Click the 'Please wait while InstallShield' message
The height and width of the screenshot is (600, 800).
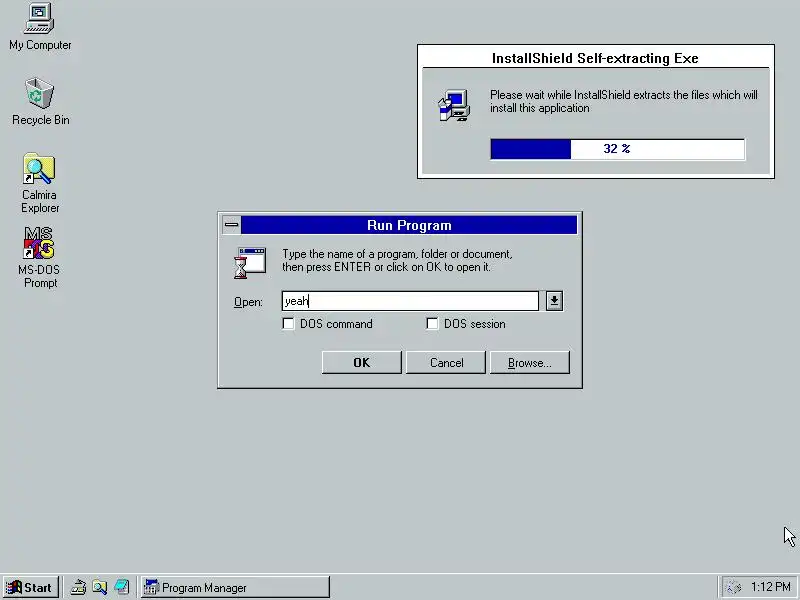click(623, 102)
